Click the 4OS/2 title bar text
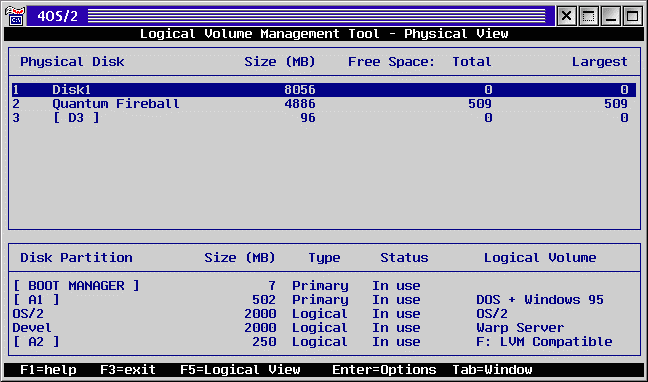The width and height of the screenshot is (648, 382). 57,17
